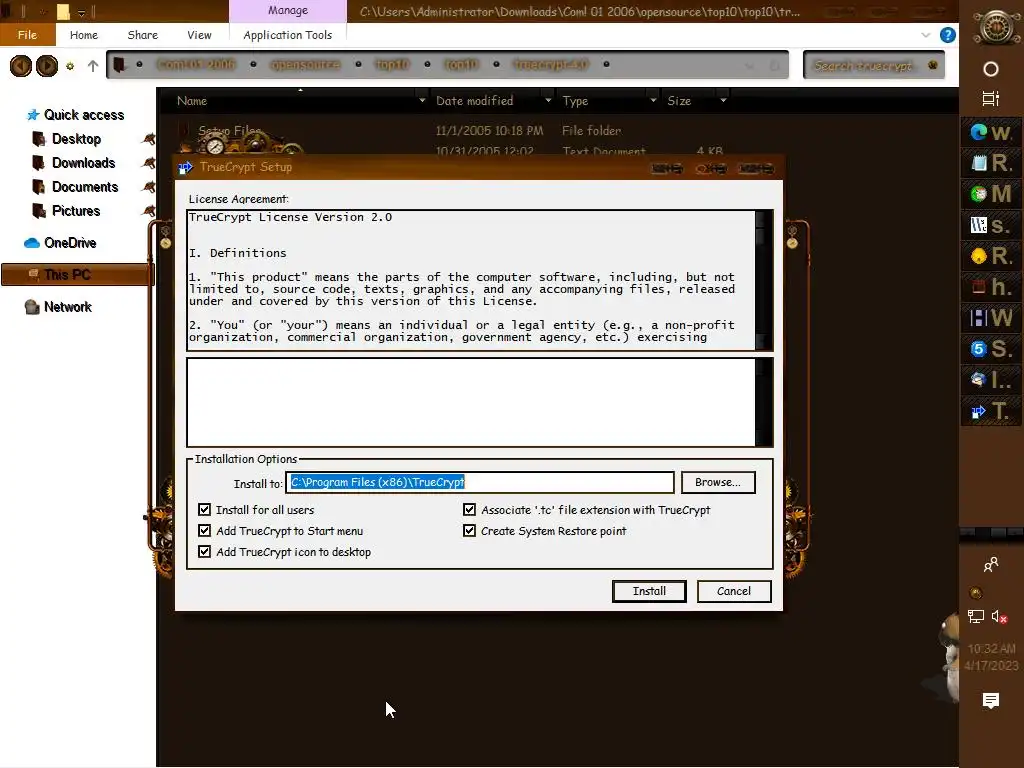This screenshot has height=768, width=1024.
Task: Select Network in navigation pane
Action: pyautogui.click(x=67, y=307)
